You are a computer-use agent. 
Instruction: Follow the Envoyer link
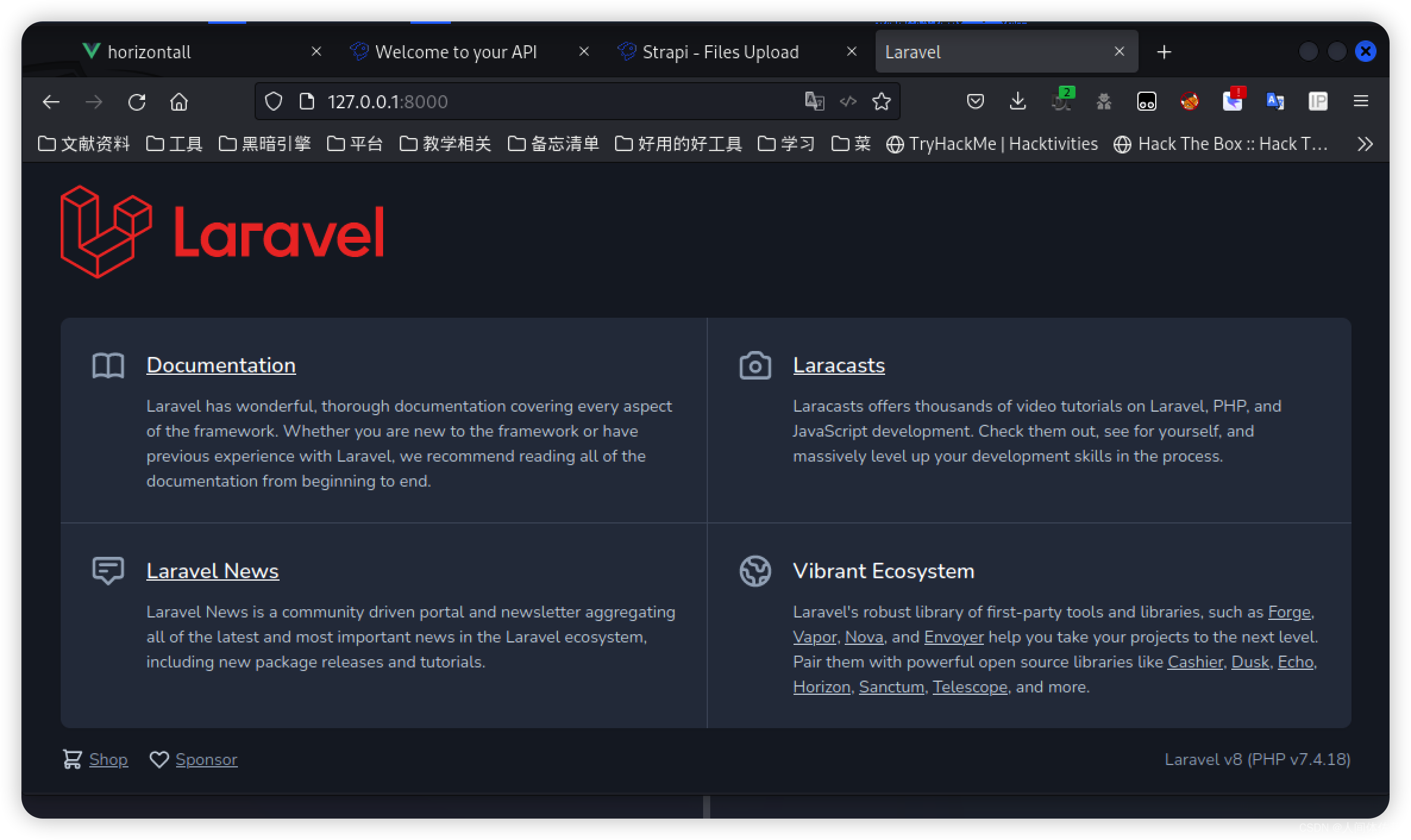click(954, 637)
